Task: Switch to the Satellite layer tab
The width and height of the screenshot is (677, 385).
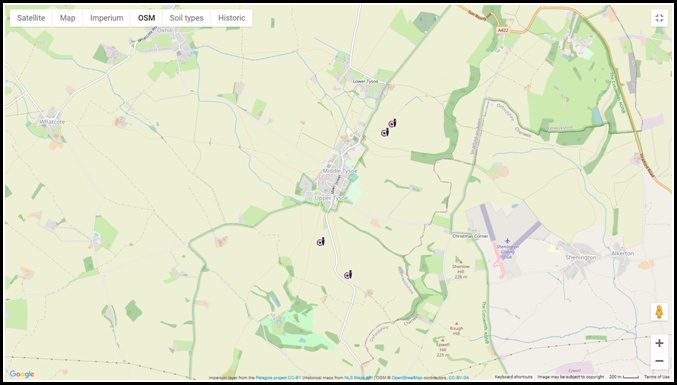Action: pos(31,18)
